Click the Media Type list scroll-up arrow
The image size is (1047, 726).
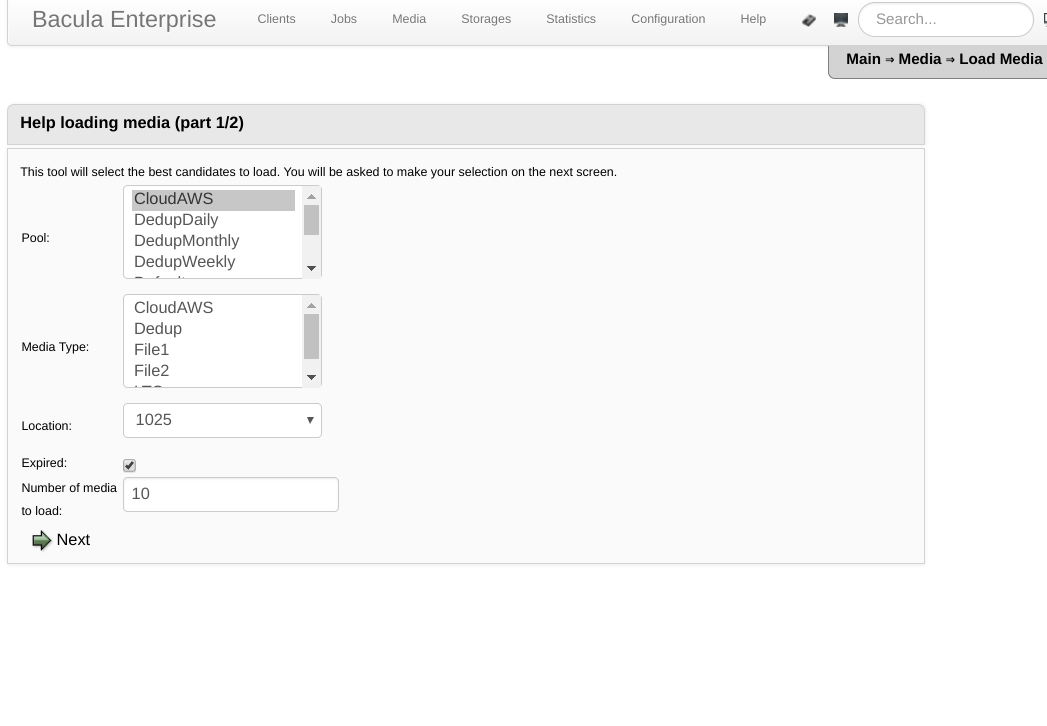pyautogui.click(x=311, y=305)
